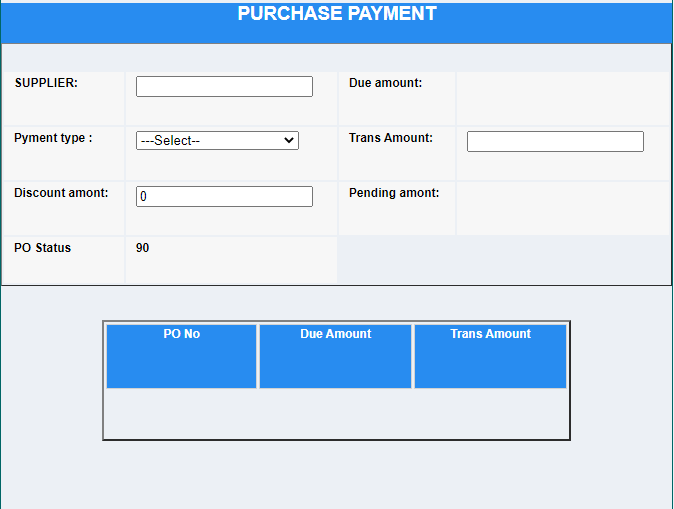
Task: Open the Pyment type dropdown
Action: coord(217,141)
